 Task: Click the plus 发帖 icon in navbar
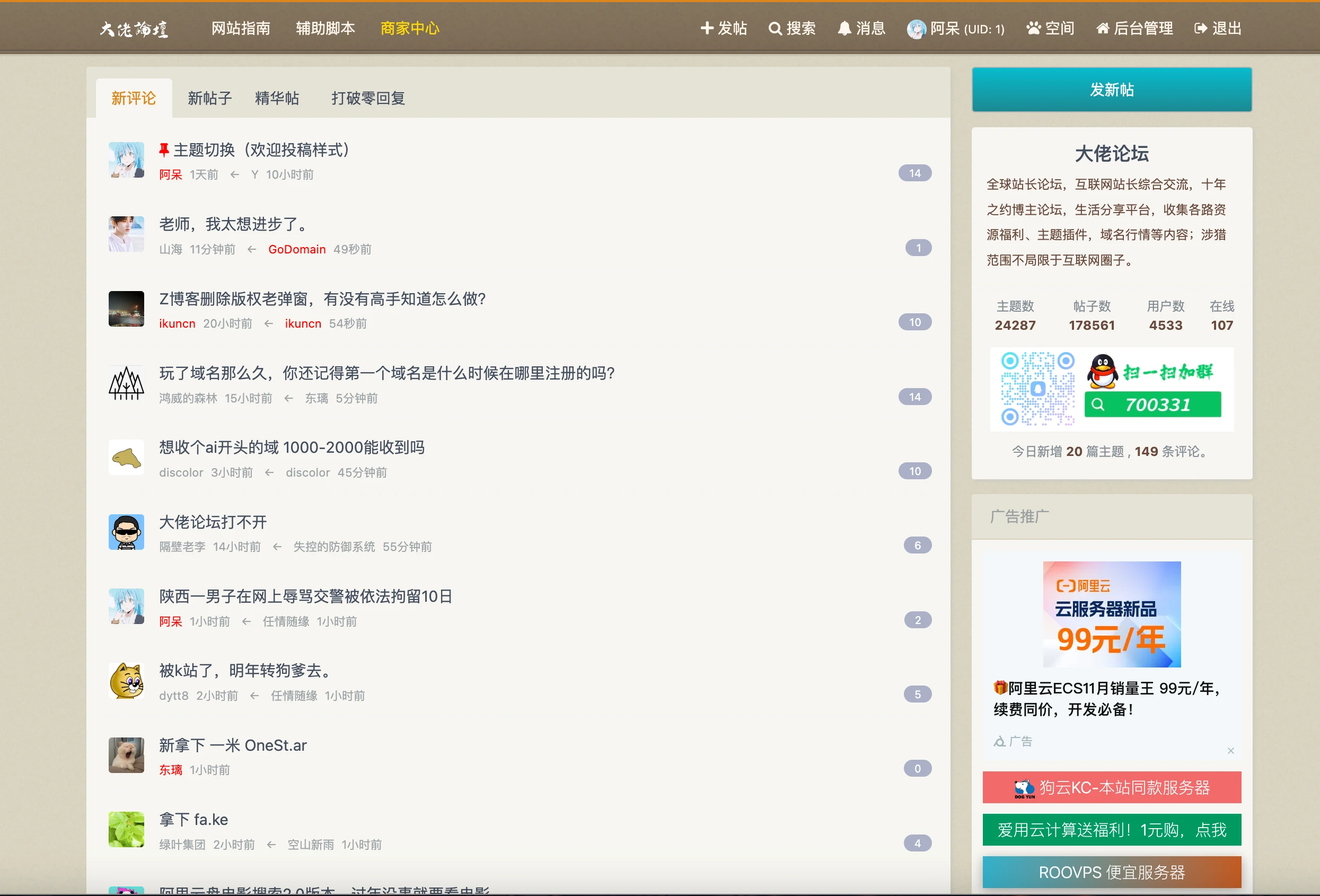click(x=707, y=29)
